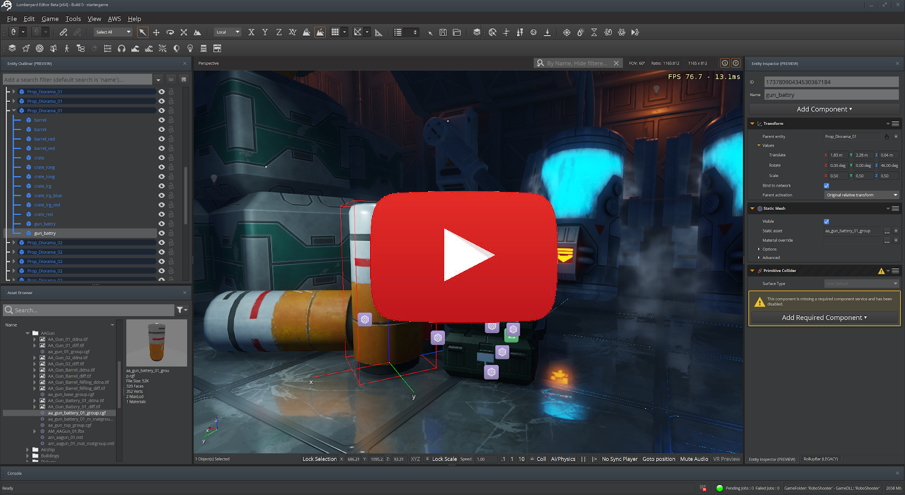The image size is (905, 495).
Task: Toggle the grid snap icon
Action: 335,32
